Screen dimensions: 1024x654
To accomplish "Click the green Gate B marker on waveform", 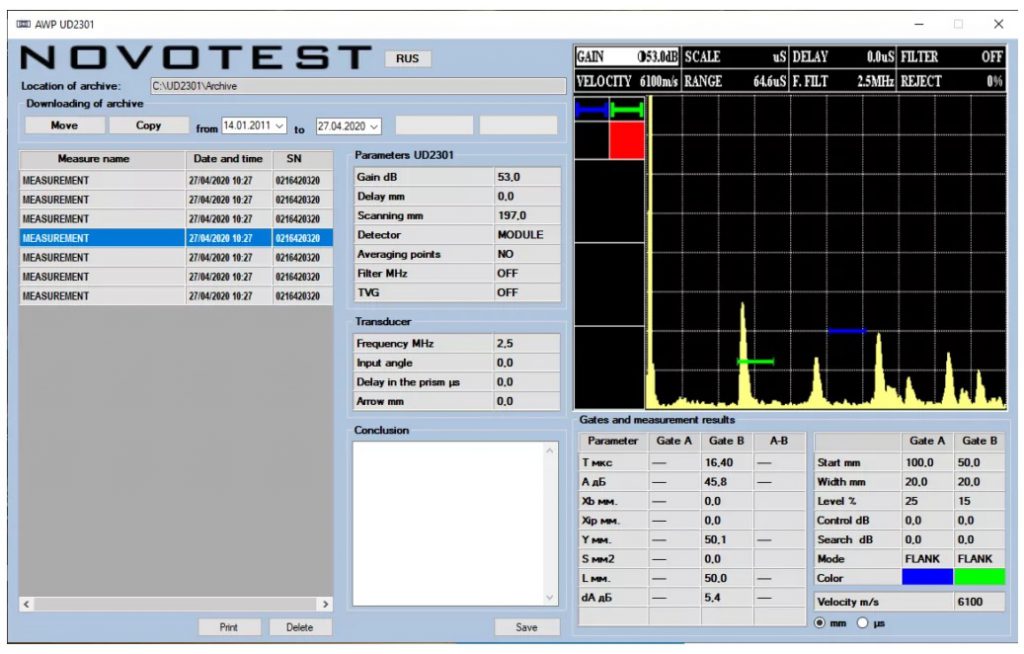I will (756, 361).
